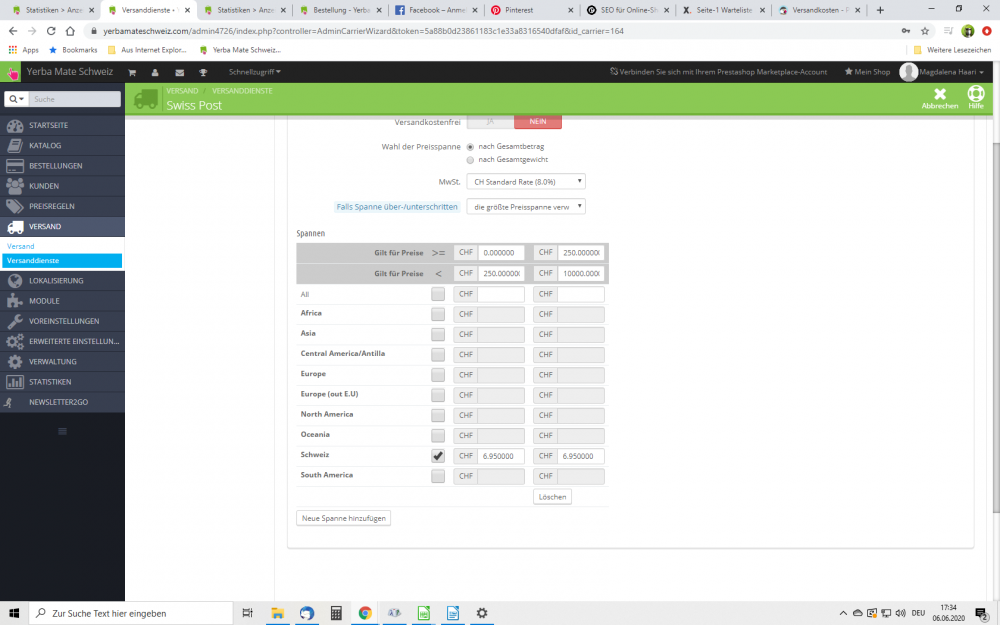Switch to the Facebook browser tab

436,10
